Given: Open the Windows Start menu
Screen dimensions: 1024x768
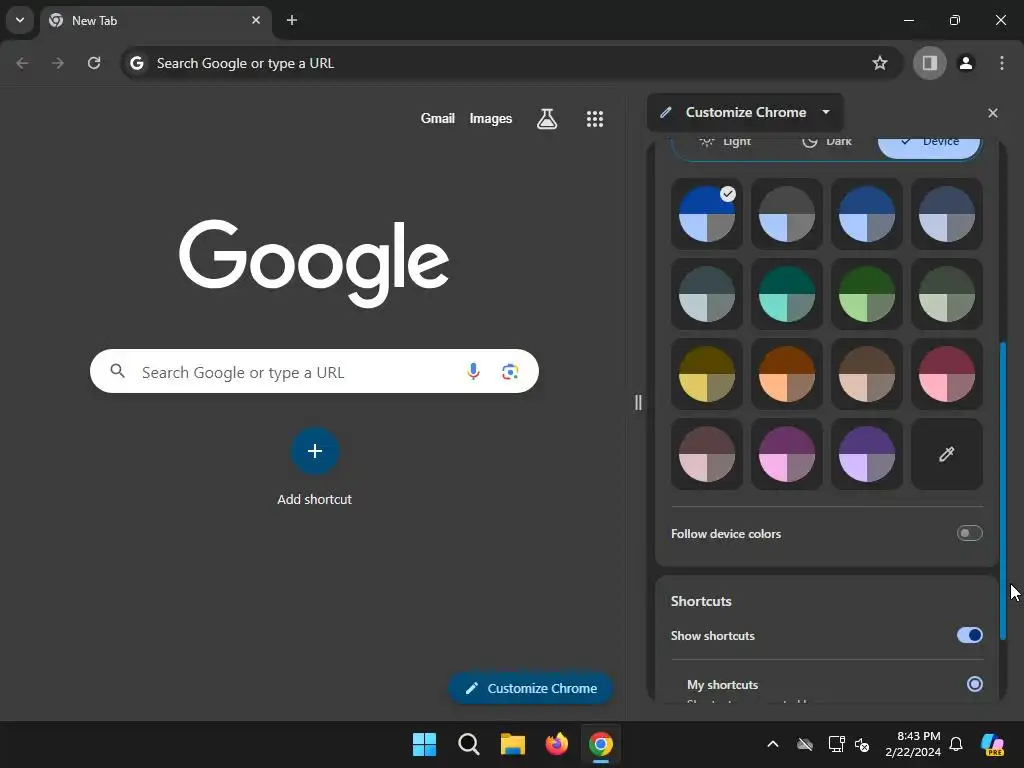Looking at the screenshot, I should tap(424, 744).
